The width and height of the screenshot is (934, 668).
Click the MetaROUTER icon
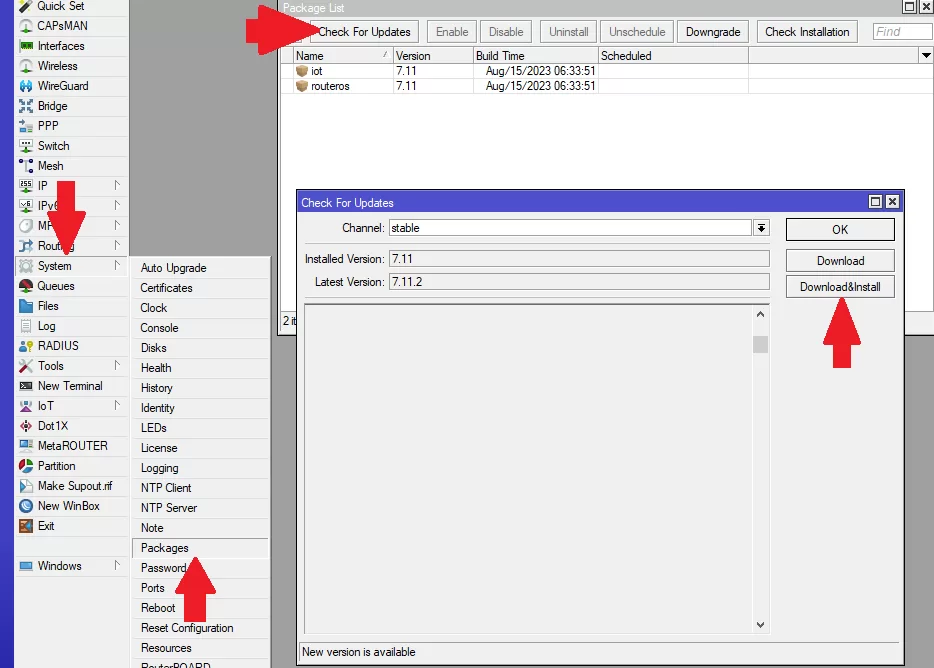(x=26, y=446)
